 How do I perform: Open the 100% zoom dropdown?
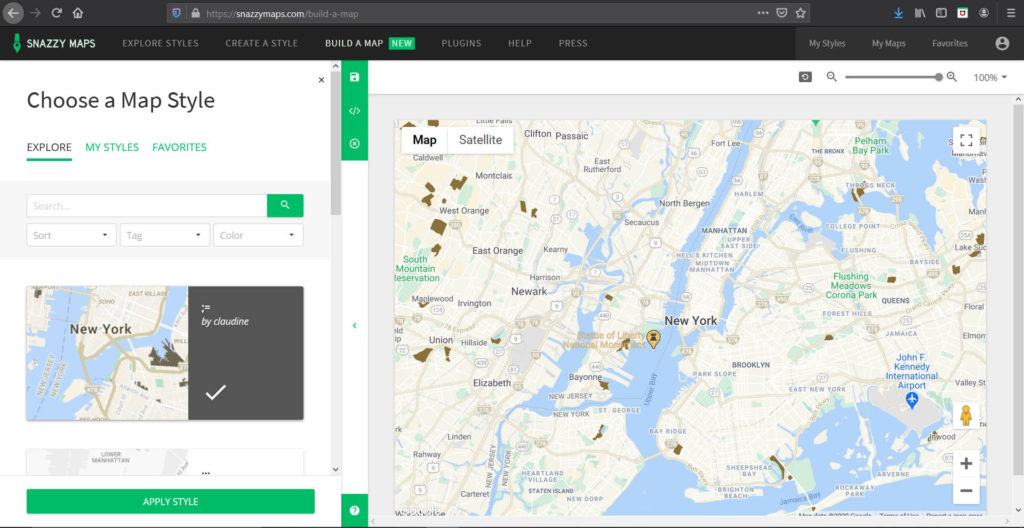pyautogui.click(x=990, y=77)
